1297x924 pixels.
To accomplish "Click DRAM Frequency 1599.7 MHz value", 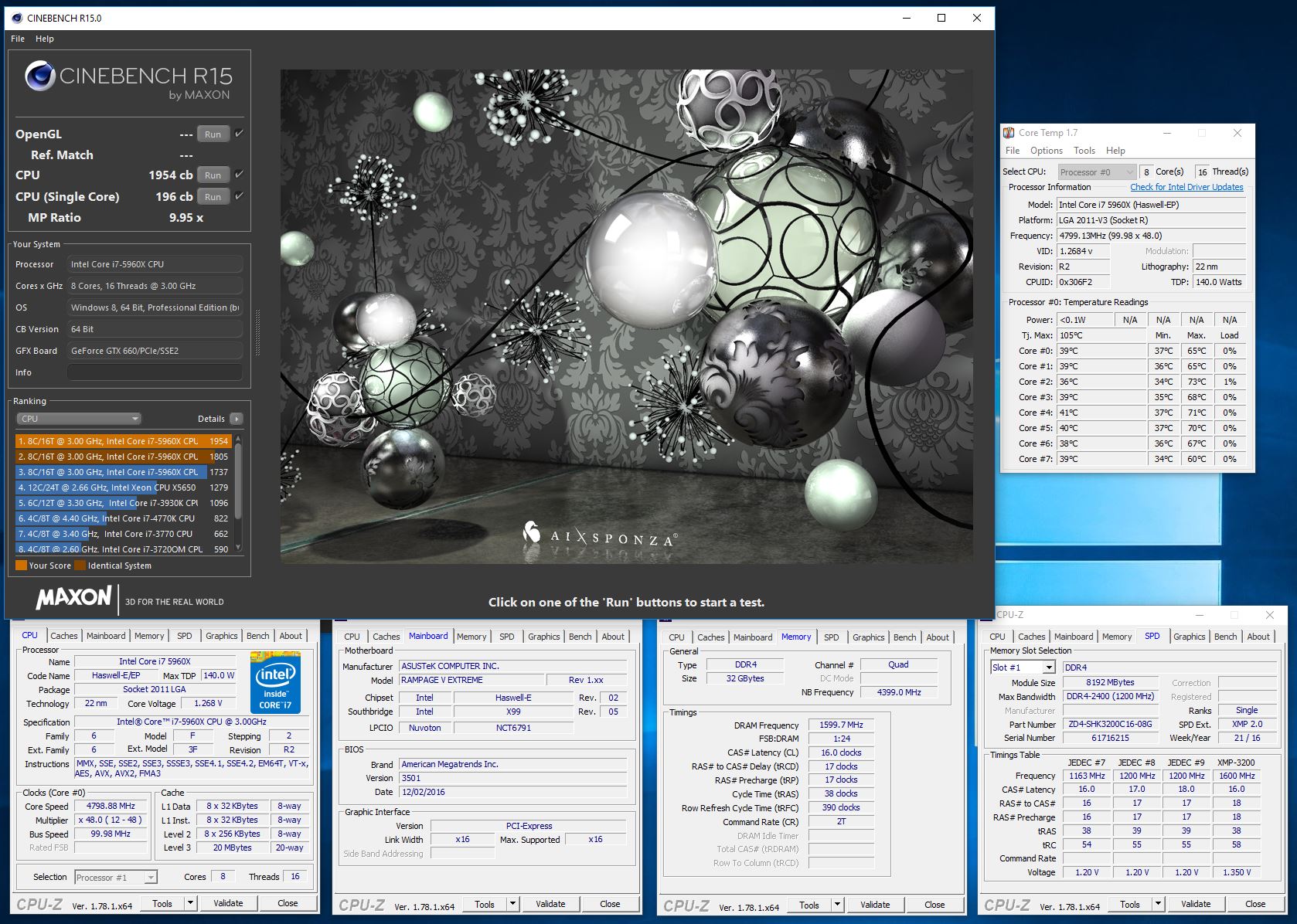I will point(841,725).
